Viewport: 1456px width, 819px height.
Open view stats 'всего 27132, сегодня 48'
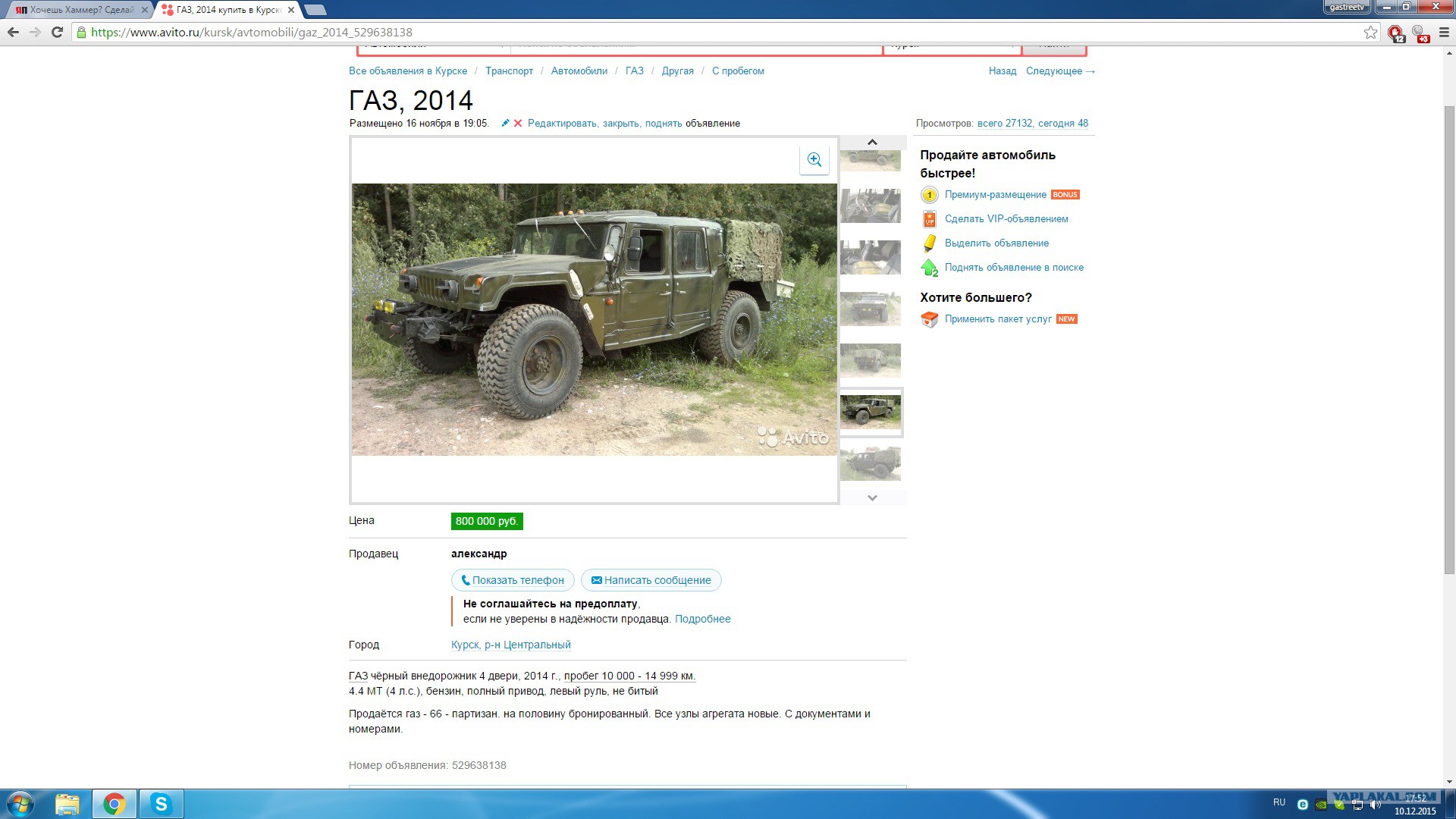click(x=1033, y=123)
